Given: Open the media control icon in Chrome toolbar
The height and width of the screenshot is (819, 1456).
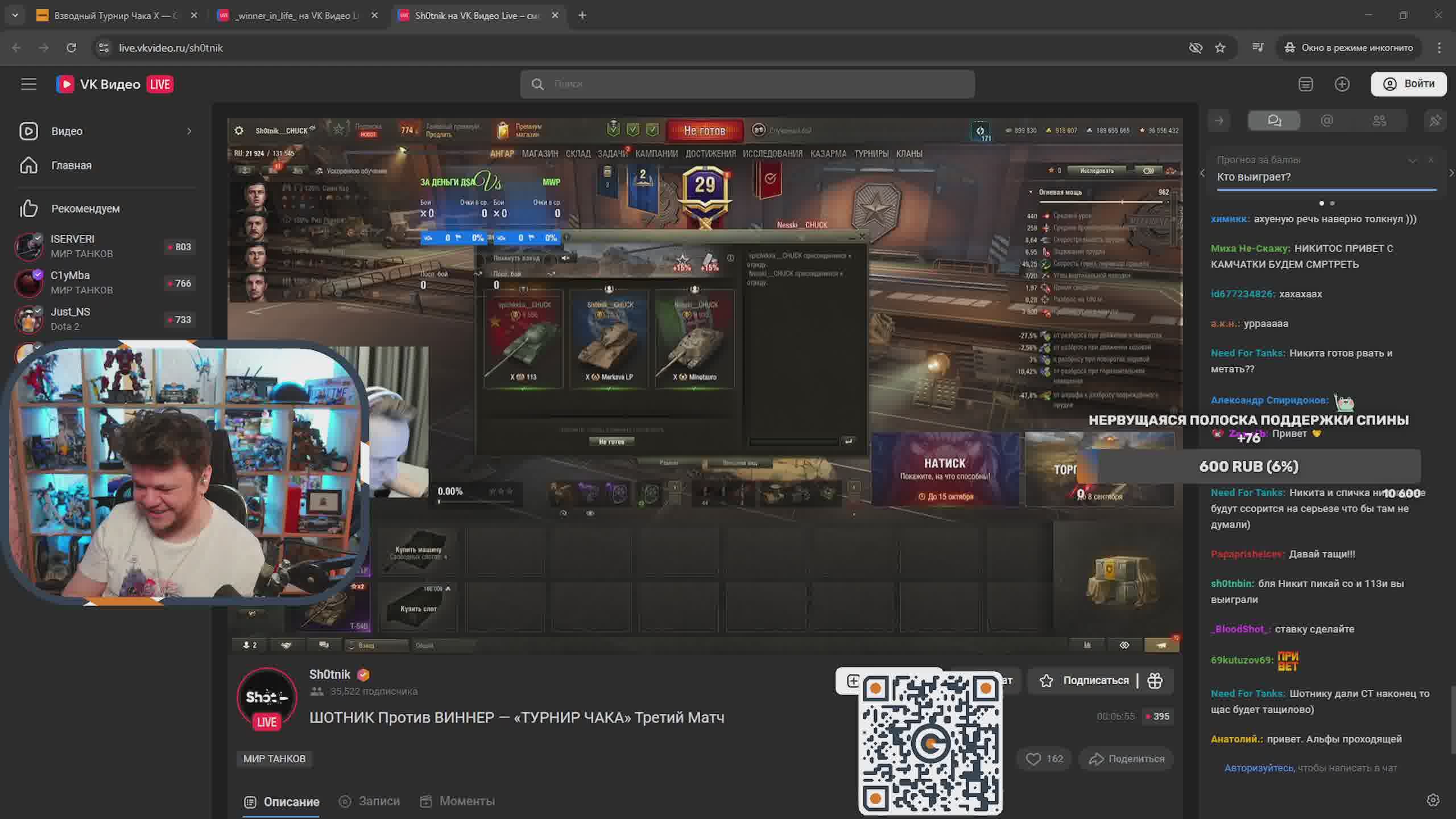Looking at the screenshot, I should 1258,48.
